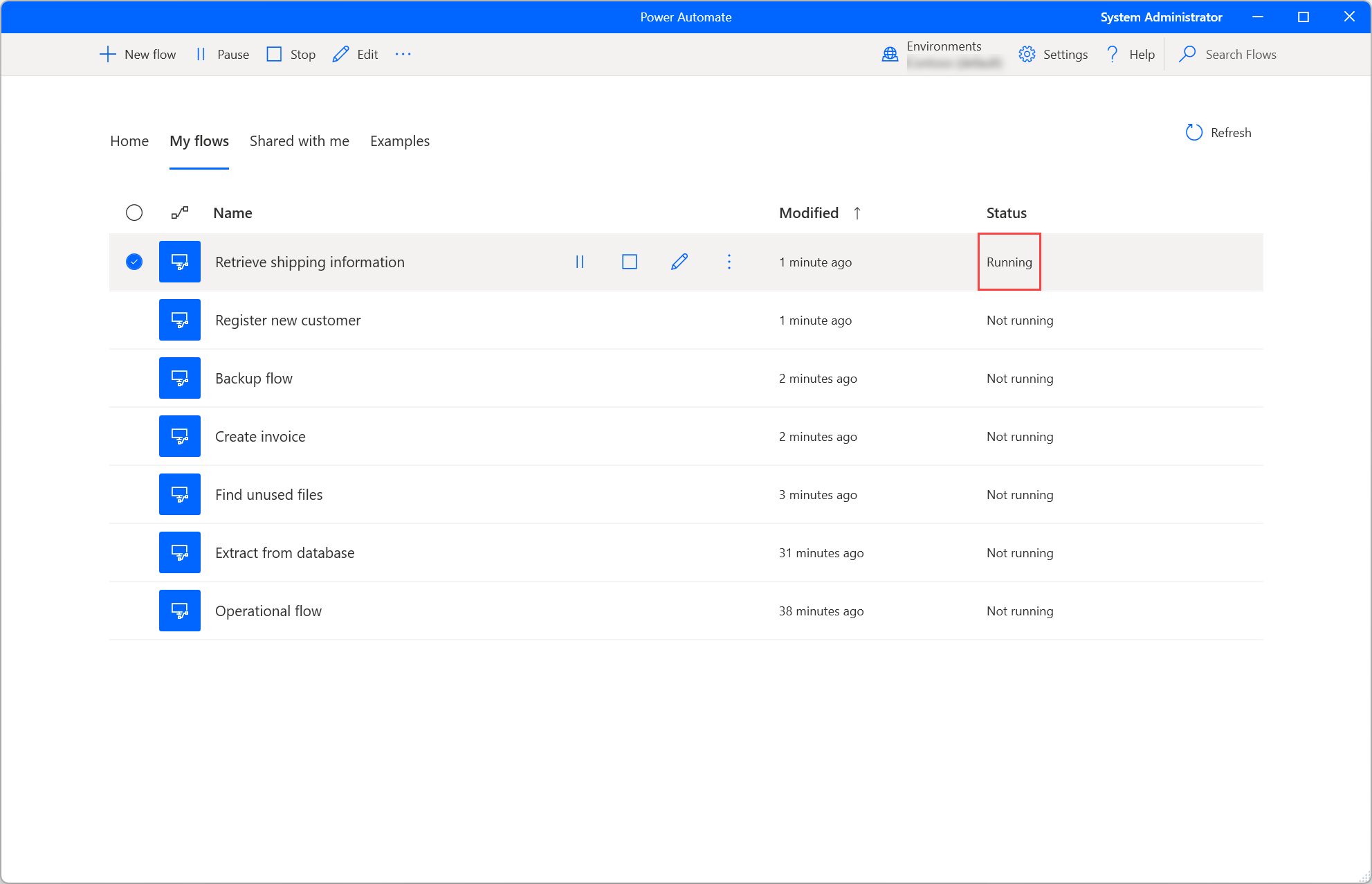1372x884 pixels.
Task: Click the New flow button
Action: click(x=136, y=54)
